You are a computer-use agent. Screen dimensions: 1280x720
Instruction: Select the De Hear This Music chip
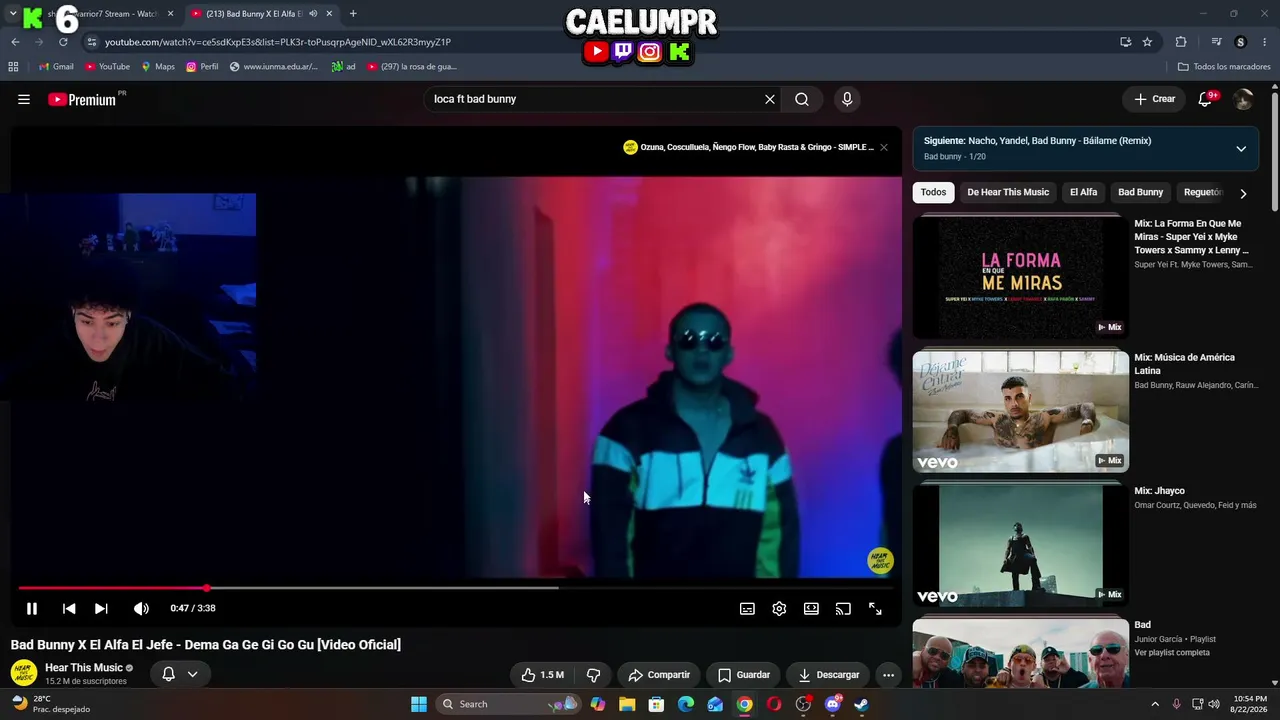coord(1008,192)
